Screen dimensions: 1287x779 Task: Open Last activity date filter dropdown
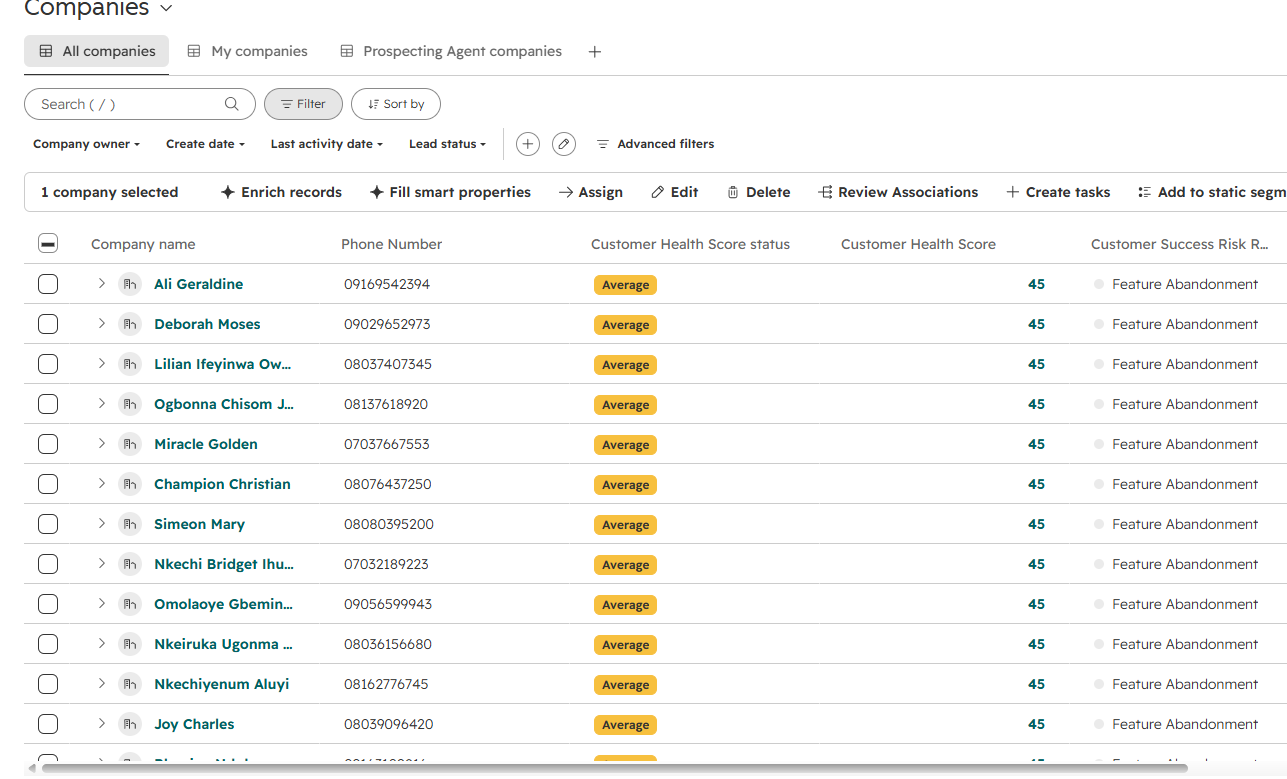pos(327,144)
